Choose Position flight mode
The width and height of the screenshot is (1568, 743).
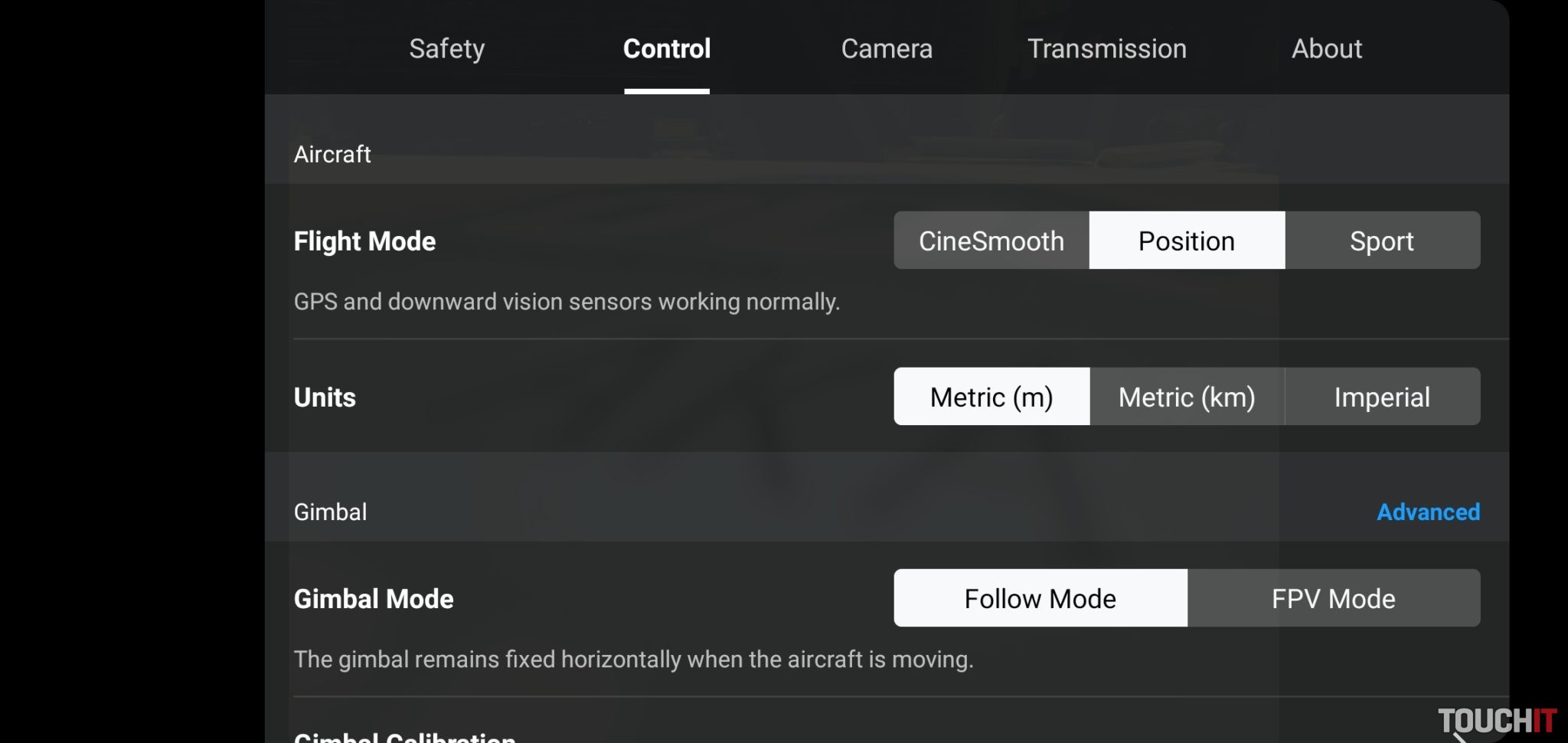click(x=1187, y=241)
